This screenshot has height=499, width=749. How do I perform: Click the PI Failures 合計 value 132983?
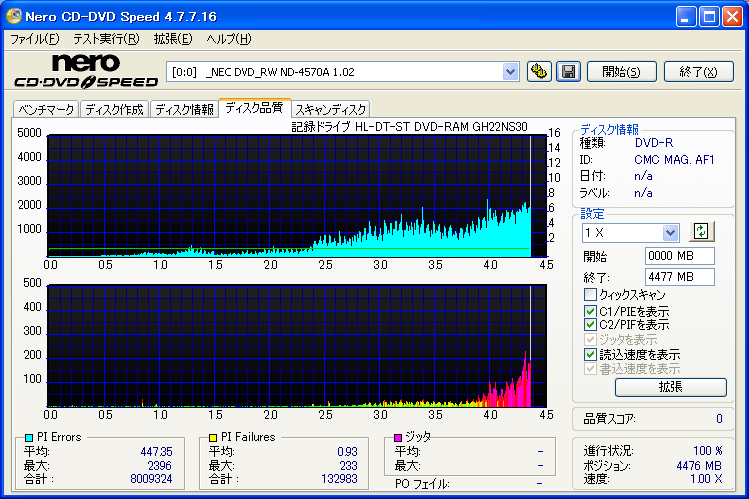(339, 479)
